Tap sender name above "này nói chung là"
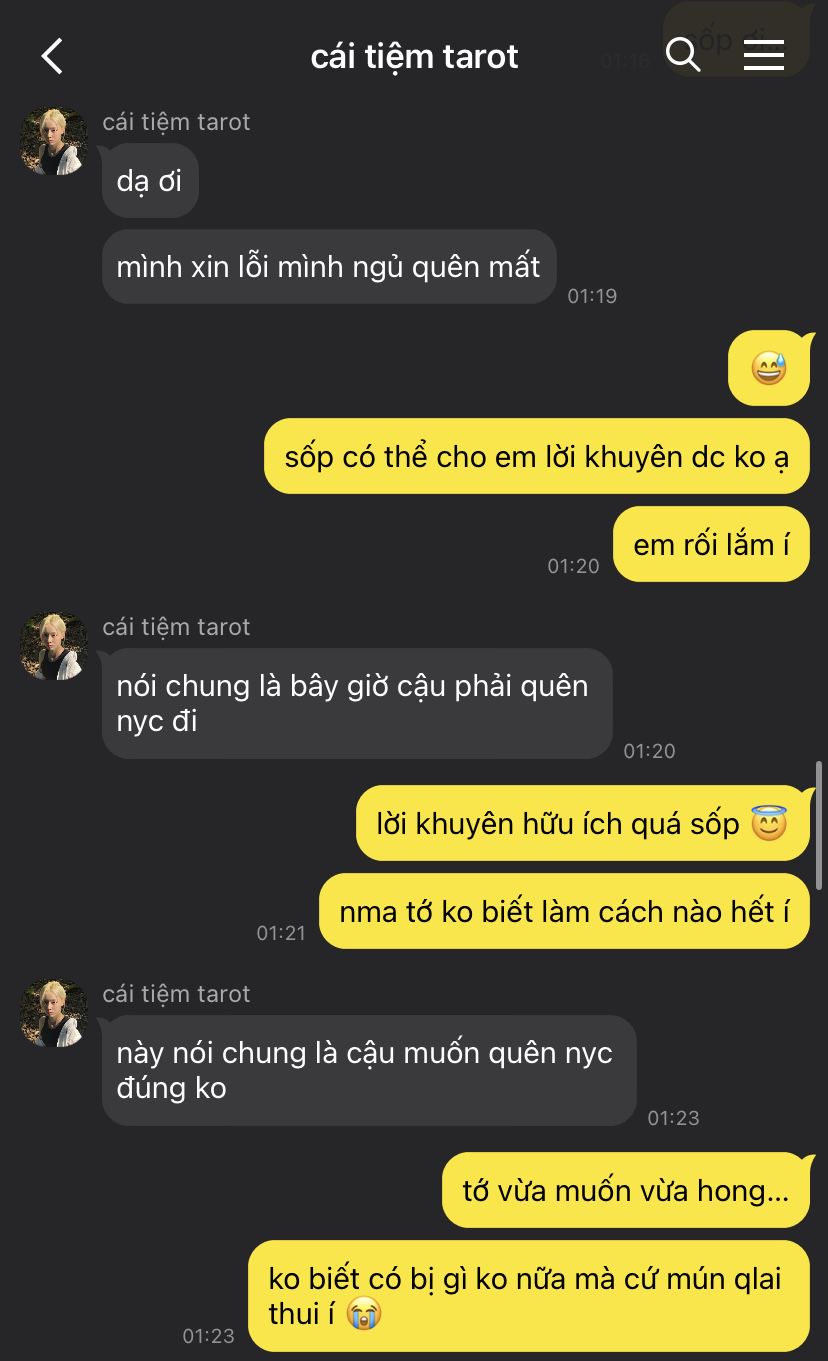Screen dimensions: 828x1361 click(x=176, y=994)
